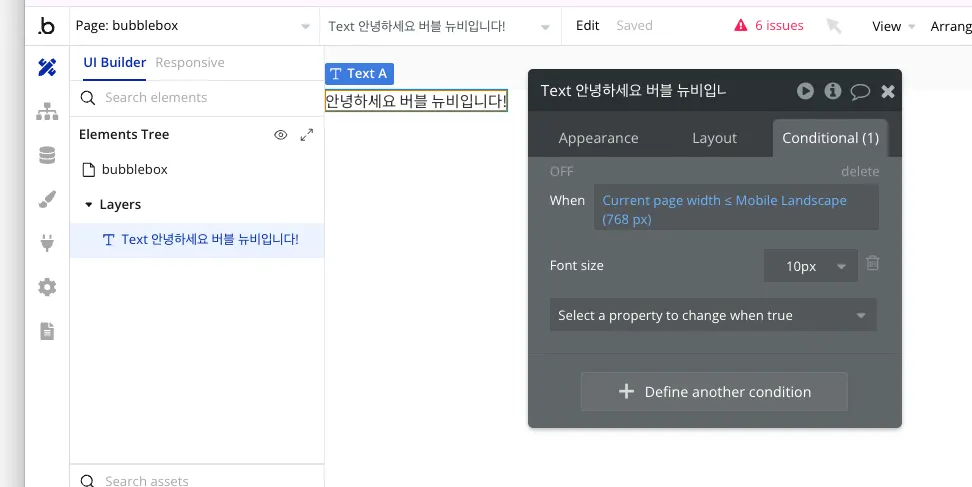
Task: Click the comment bubble icon in property editor
Action: coord(860,92)
